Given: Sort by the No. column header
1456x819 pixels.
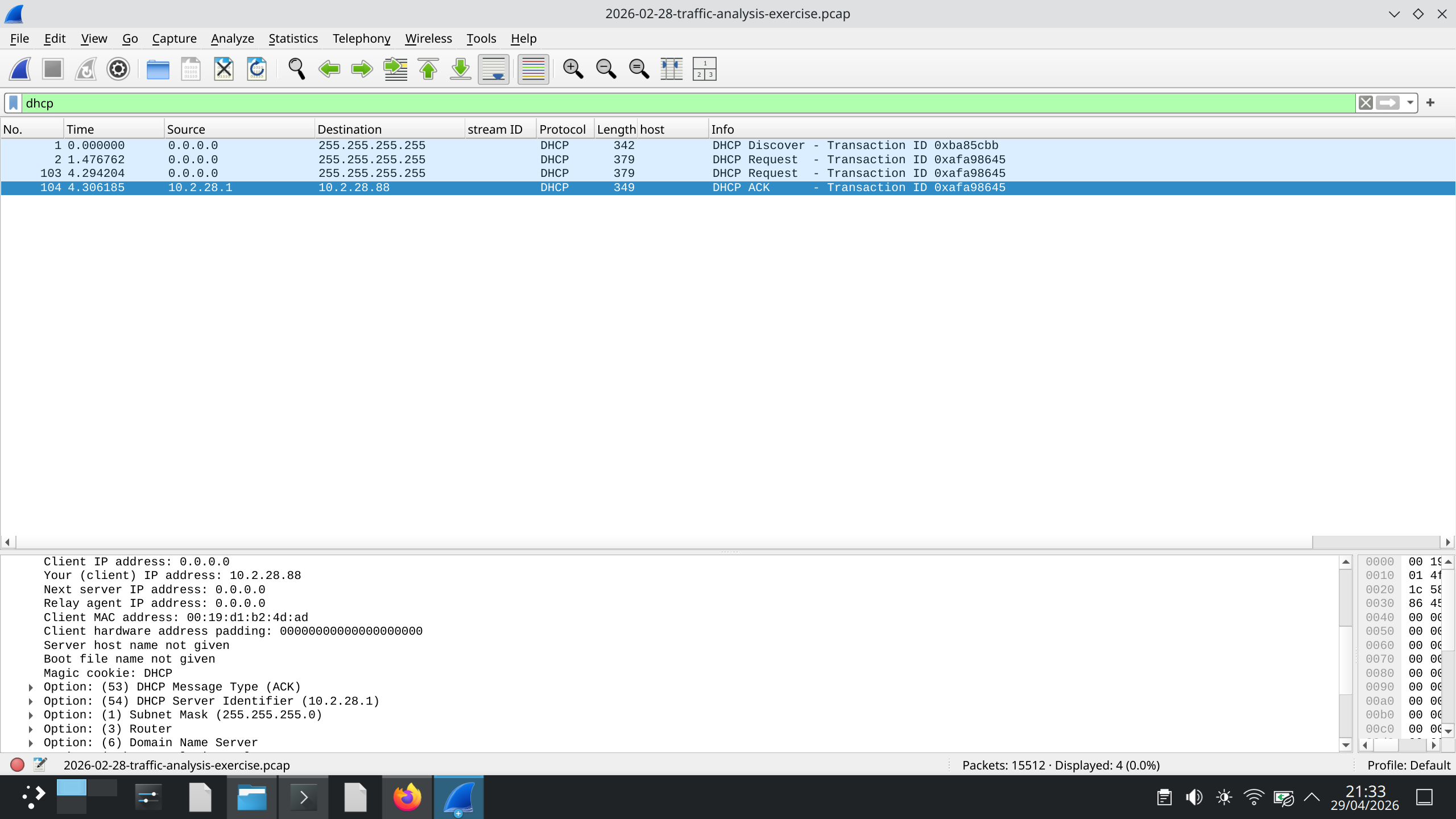Looking at the screenshot, I should click(31, 130).
